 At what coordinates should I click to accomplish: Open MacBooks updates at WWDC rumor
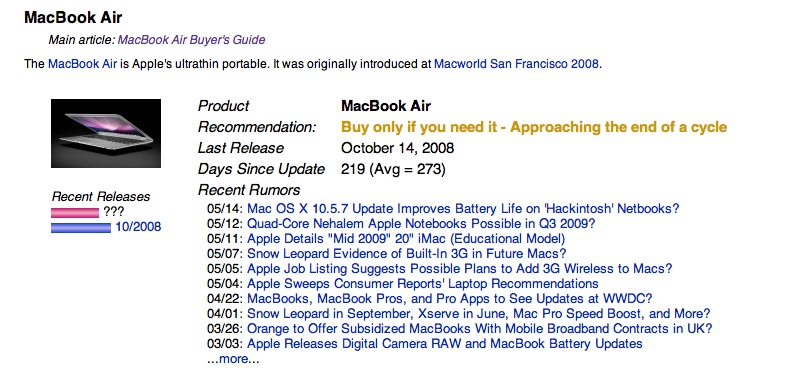coord(450,299)
